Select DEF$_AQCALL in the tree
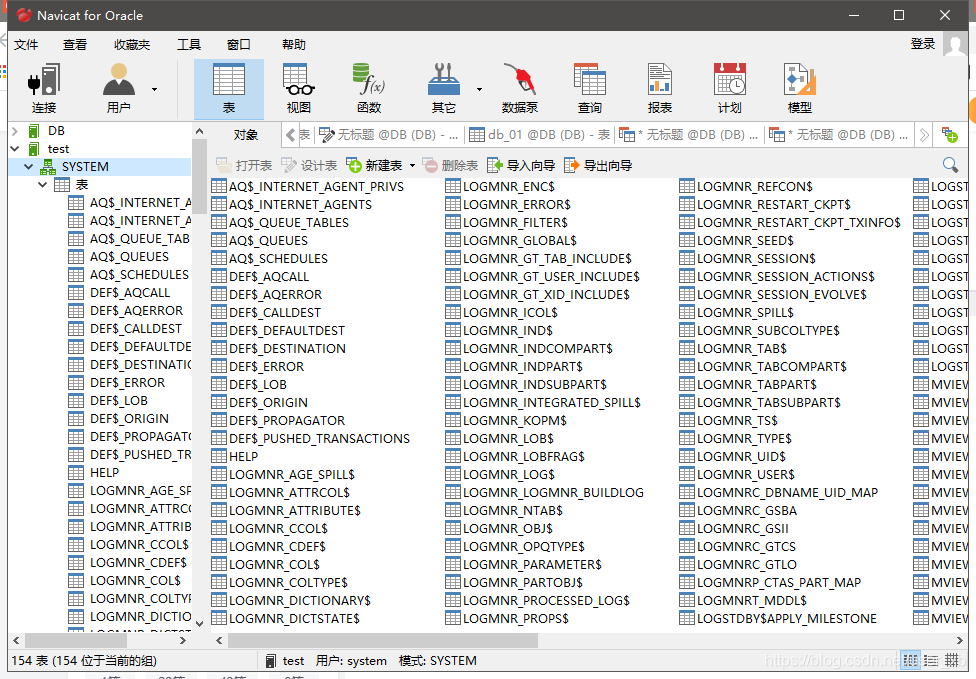This screenshot has height=679, width=976. click(x=130, y=293)
